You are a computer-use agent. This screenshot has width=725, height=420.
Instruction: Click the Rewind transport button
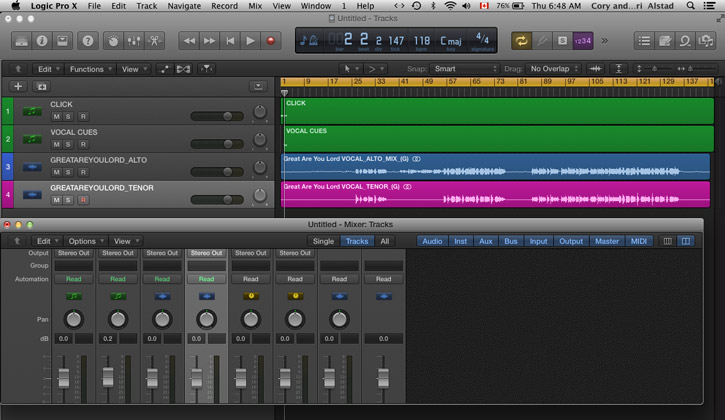[189, 41]
